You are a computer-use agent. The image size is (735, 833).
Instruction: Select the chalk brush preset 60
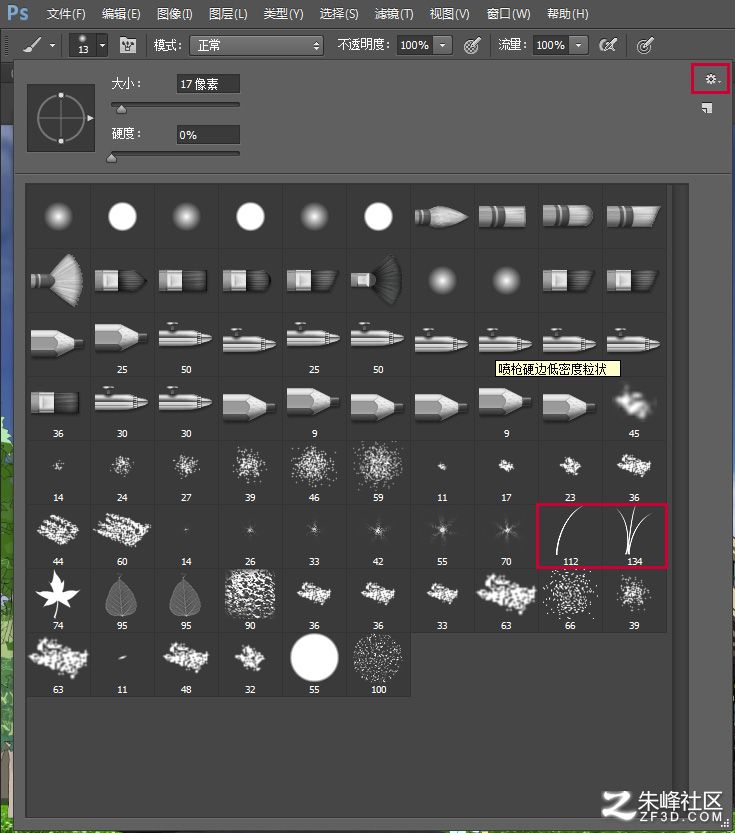click(x=122, y=537)
